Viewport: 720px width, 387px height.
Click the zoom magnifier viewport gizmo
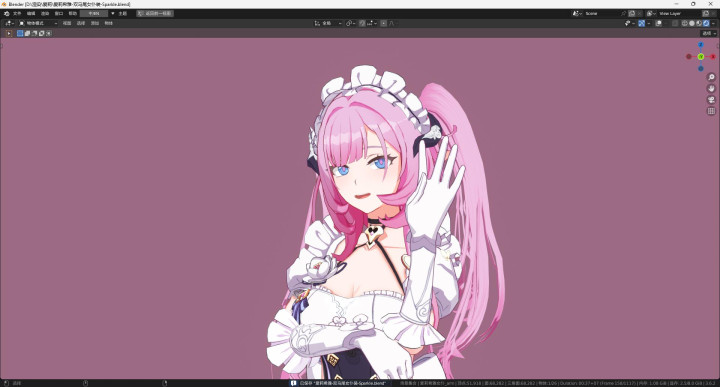711,77
